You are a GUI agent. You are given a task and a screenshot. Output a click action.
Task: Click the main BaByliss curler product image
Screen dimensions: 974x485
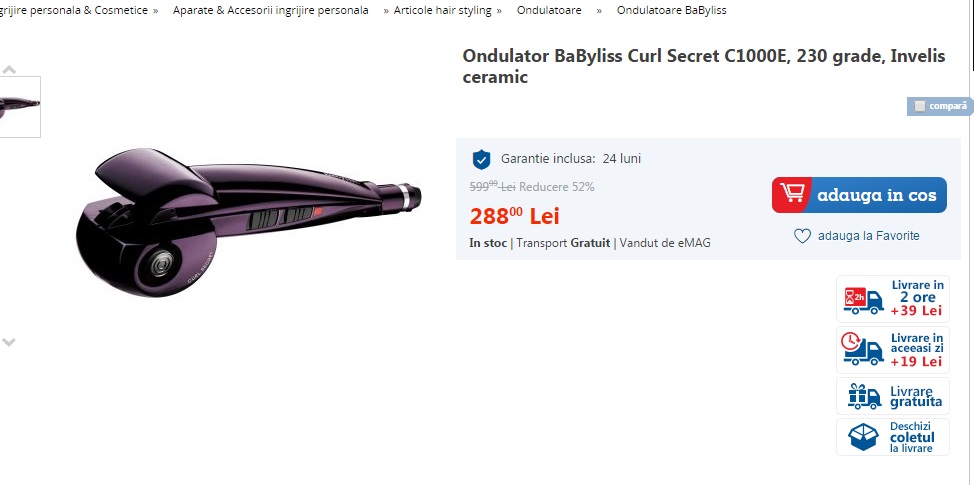[248, 222]
